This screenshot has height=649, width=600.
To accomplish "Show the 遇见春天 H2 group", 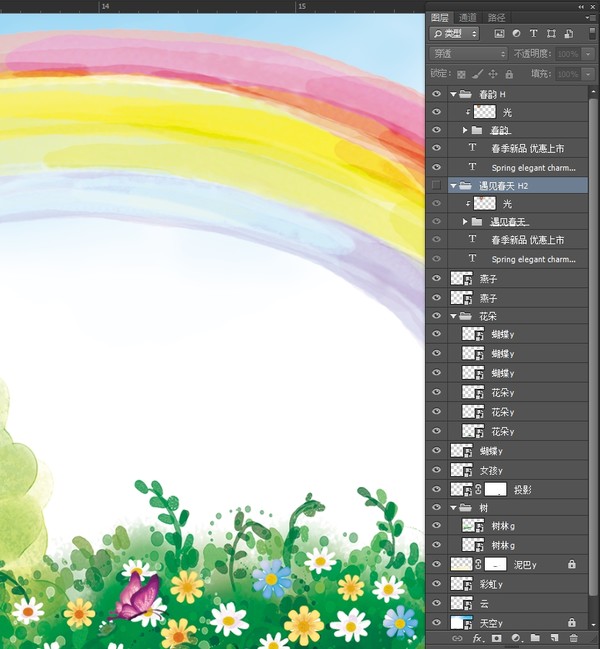I will [436, 185].
